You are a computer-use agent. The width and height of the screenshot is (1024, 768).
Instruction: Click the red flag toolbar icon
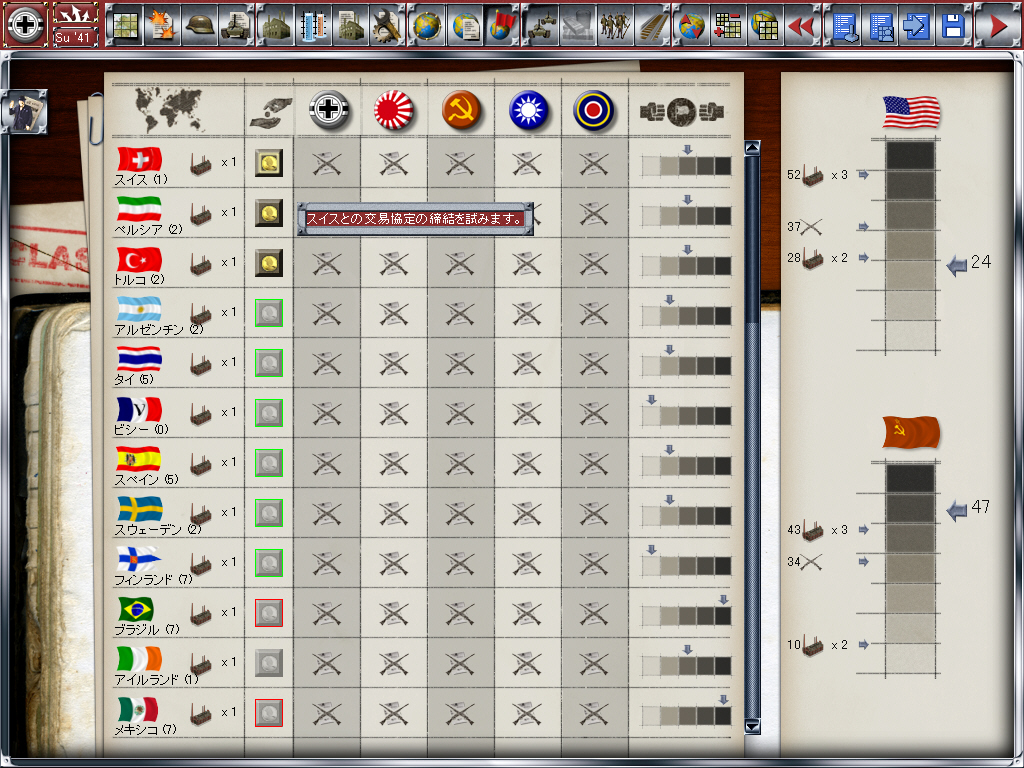coord(500,26)
